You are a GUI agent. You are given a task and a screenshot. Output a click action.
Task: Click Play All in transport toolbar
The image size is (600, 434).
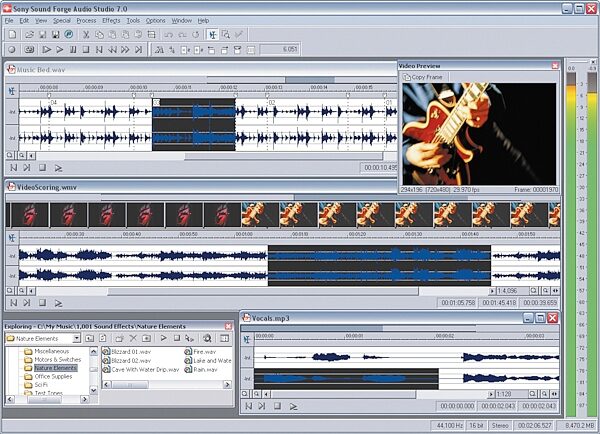47,49
